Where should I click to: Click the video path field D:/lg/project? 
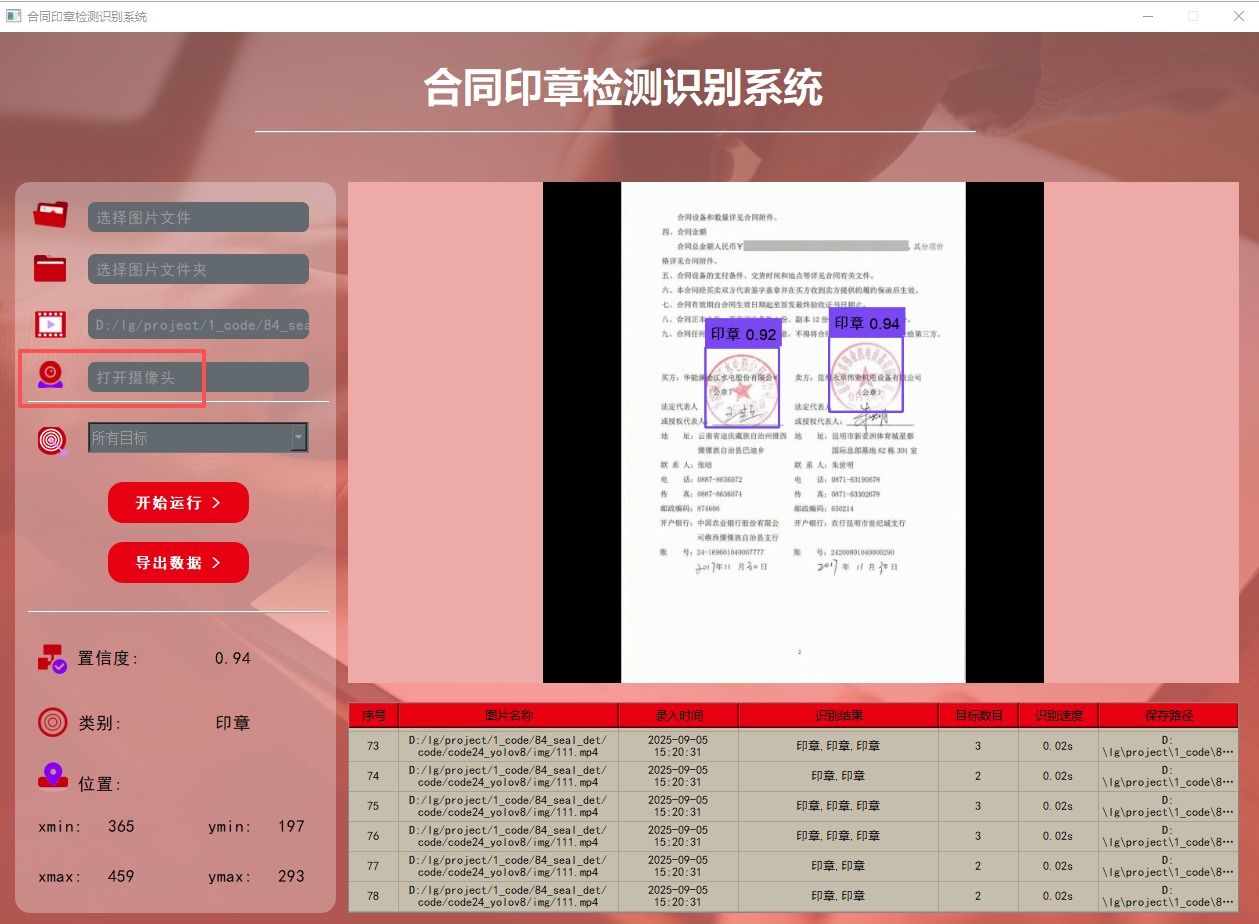coord(198,325)
